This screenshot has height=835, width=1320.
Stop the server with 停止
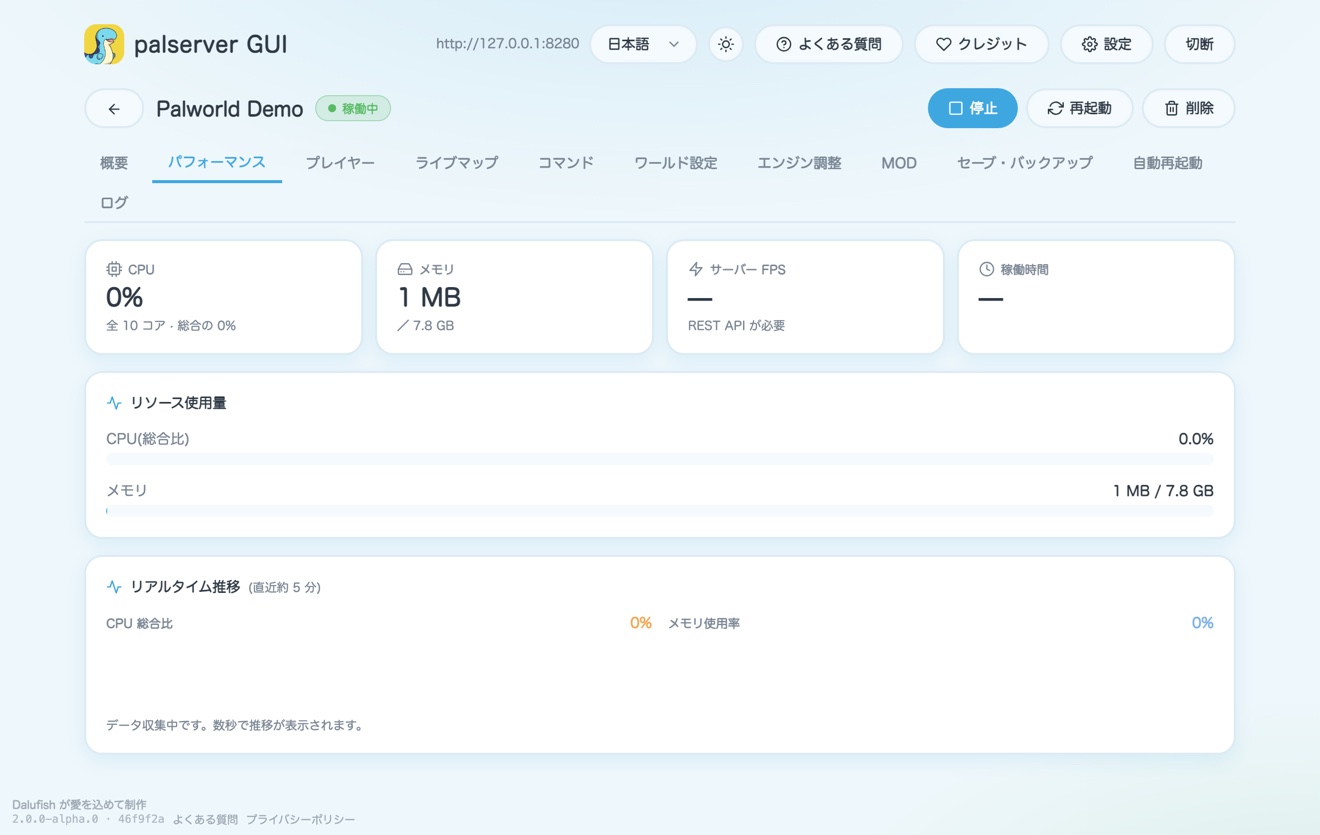click(x=972, y=108)
